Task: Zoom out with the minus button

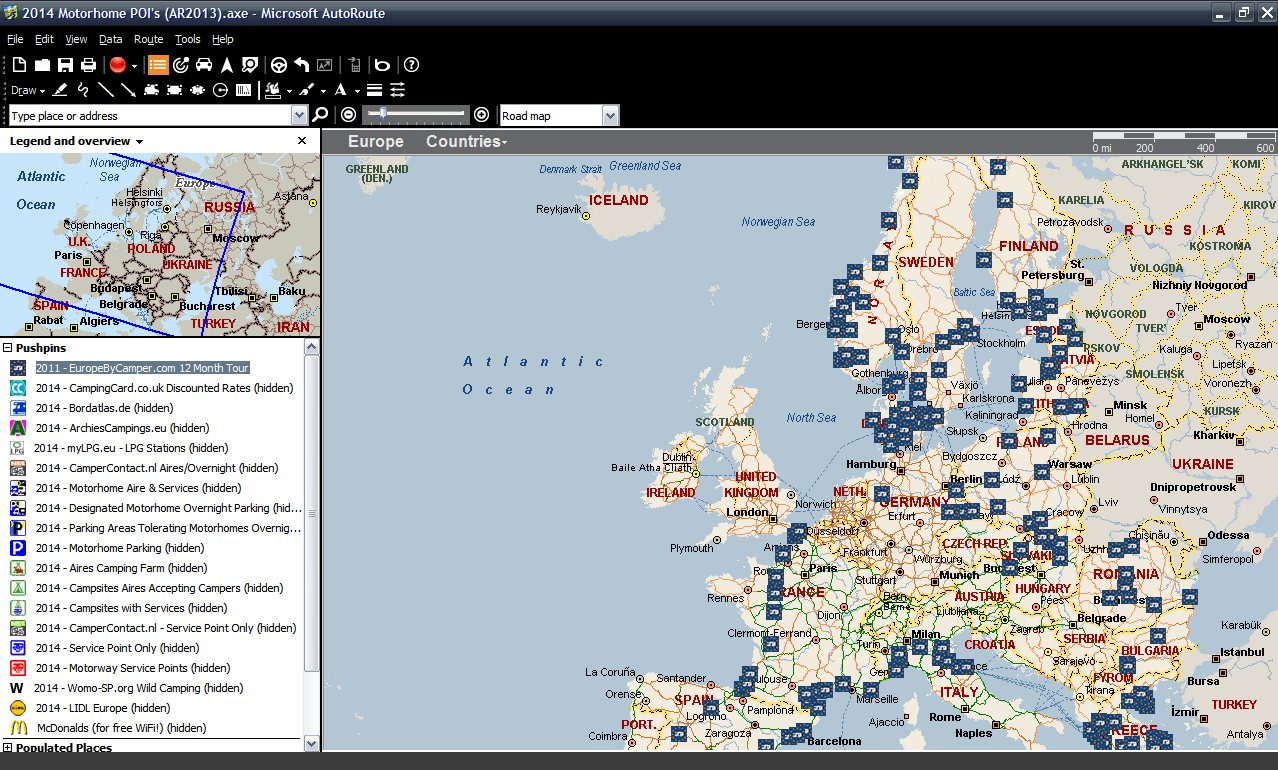Action: point(348,115)
